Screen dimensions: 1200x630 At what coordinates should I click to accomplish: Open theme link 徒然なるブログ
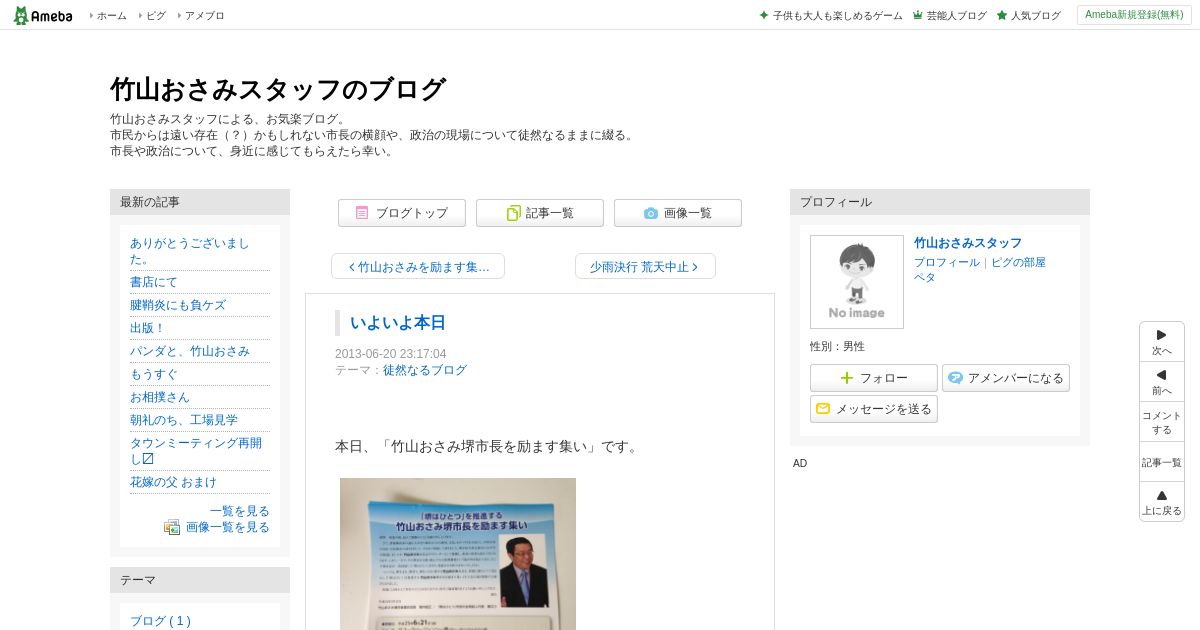[425, 370]
